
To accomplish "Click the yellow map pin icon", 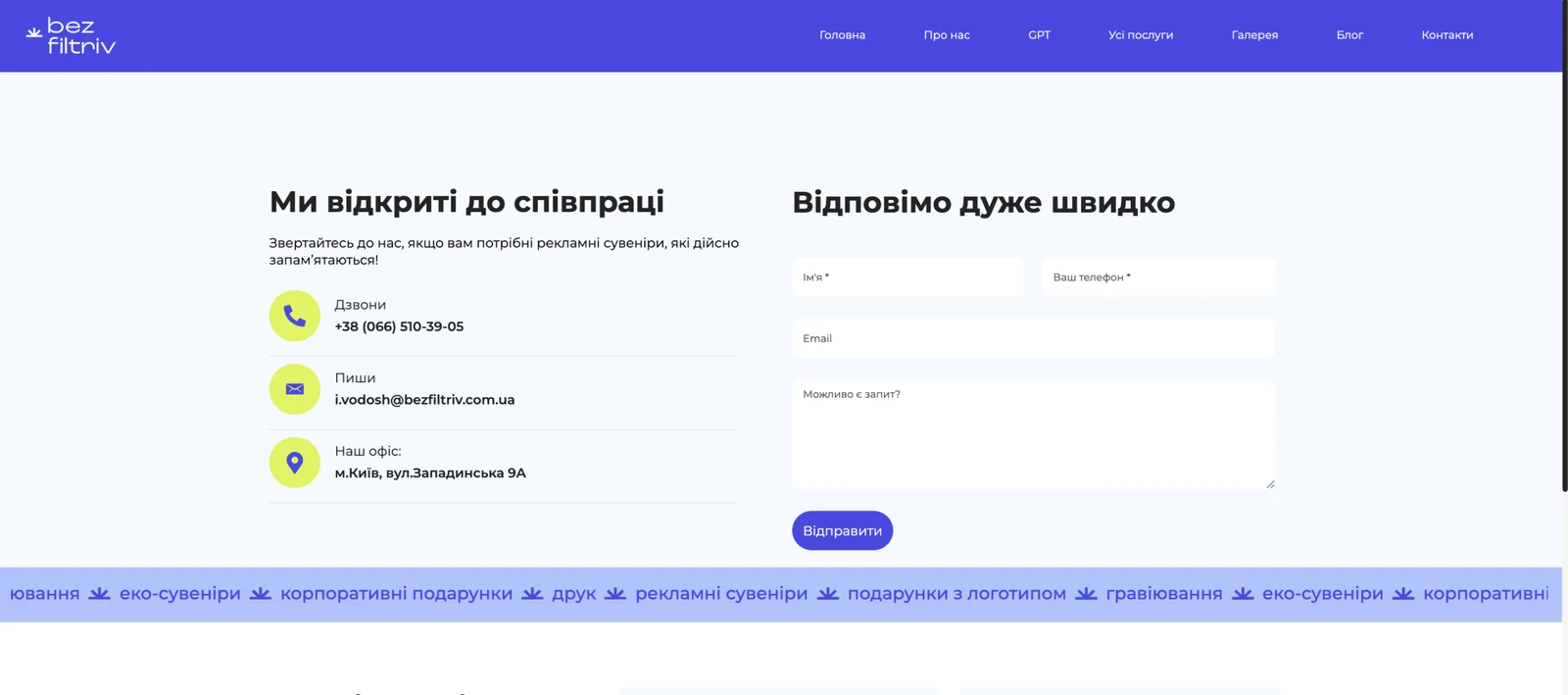I will (295, 463).
